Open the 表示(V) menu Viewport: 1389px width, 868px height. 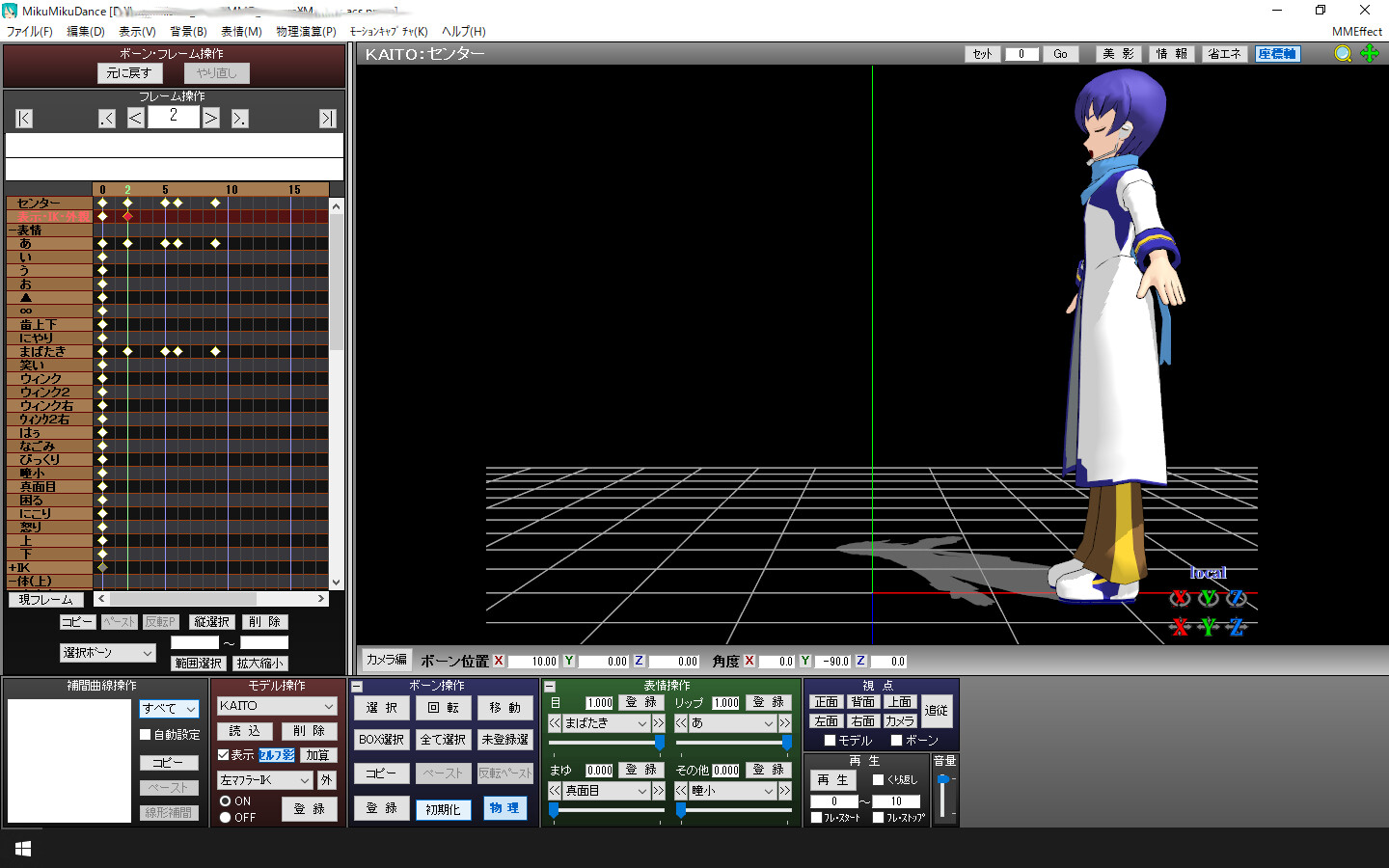point(137,32)
